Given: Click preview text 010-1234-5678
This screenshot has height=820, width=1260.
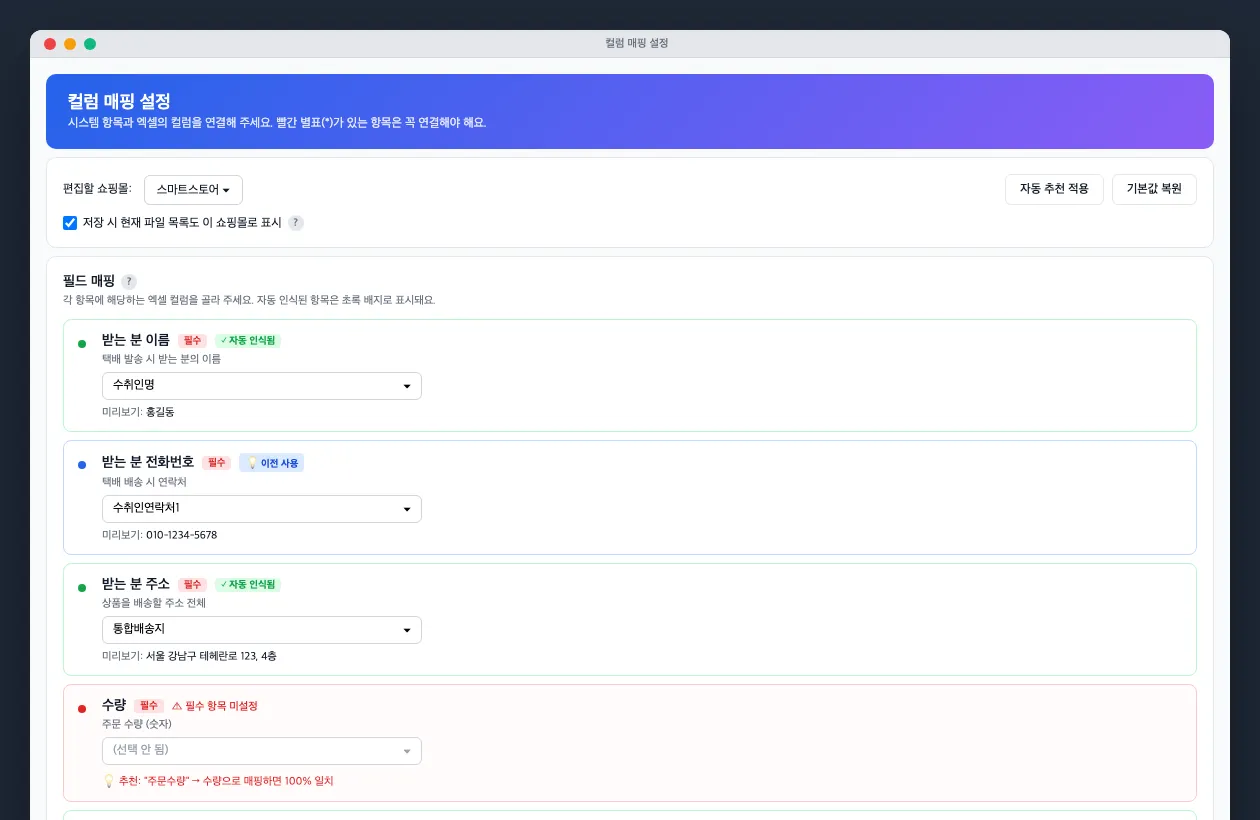Looking at the screenshot, I should [181, 535].
